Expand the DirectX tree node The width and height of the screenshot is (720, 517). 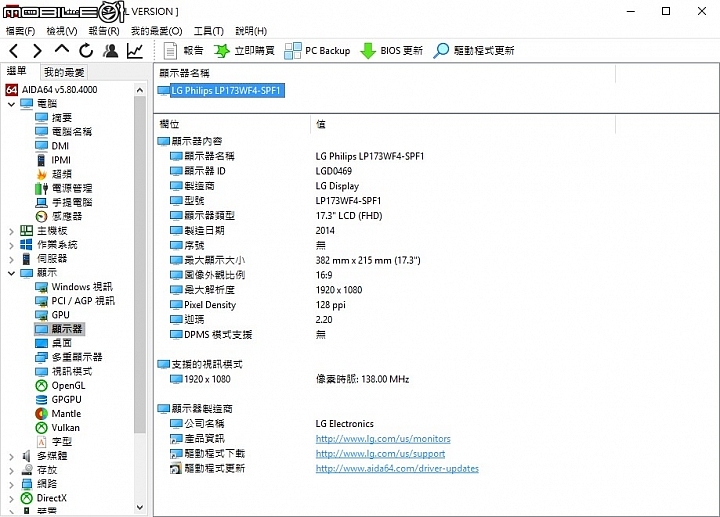pyautogui.click(x=11, y=499)
